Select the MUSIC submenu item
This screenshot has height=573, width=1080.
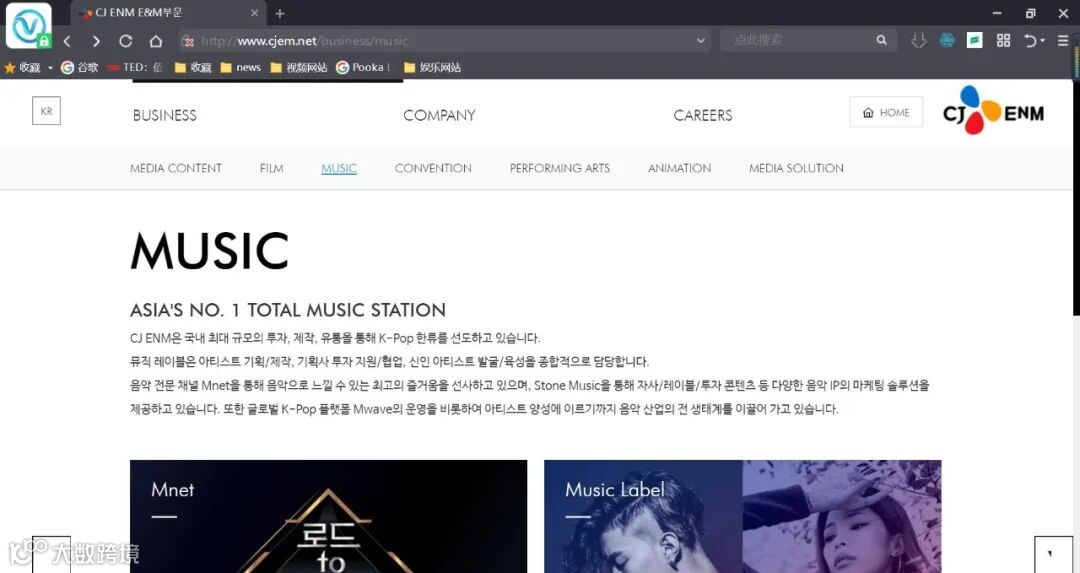[339, 168]
